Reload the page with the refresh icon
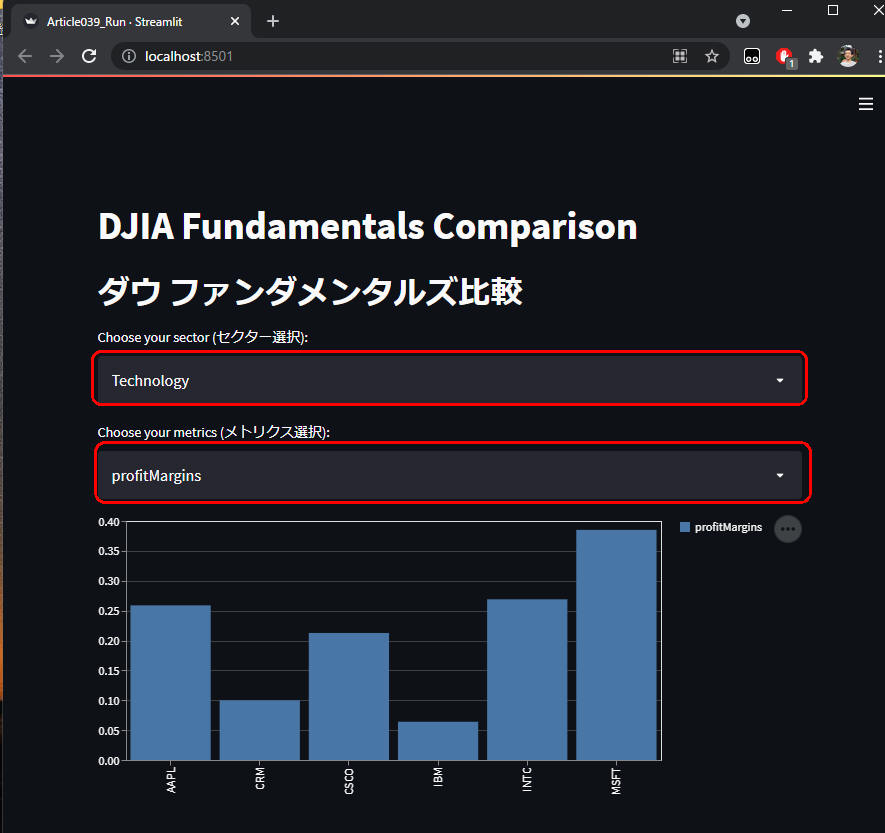Screen dimensions: 885x833 point(89,56)
